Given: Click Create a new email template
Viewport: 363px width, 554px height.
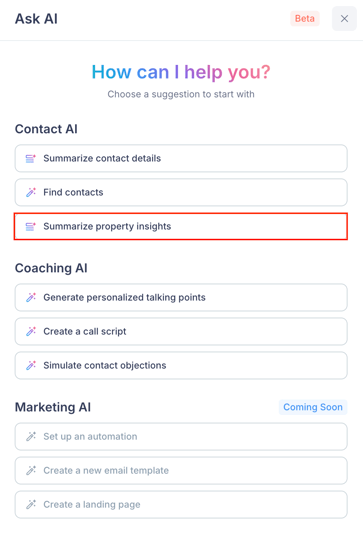Looking at the screenshot, I should 181,471.
